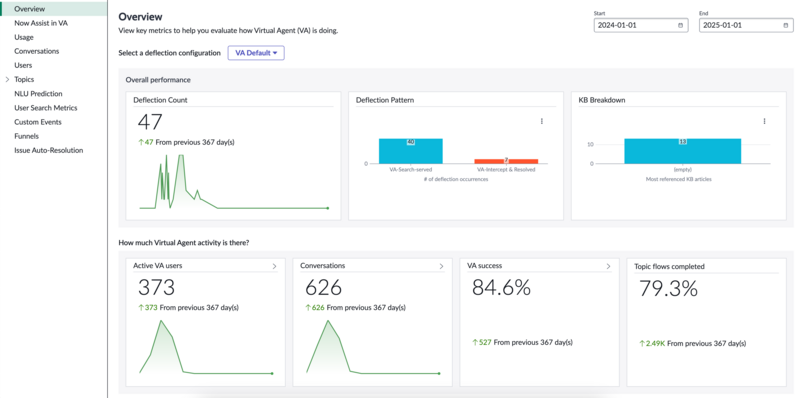
Task: Open the Usage page
Action: (x=24, y=37)
